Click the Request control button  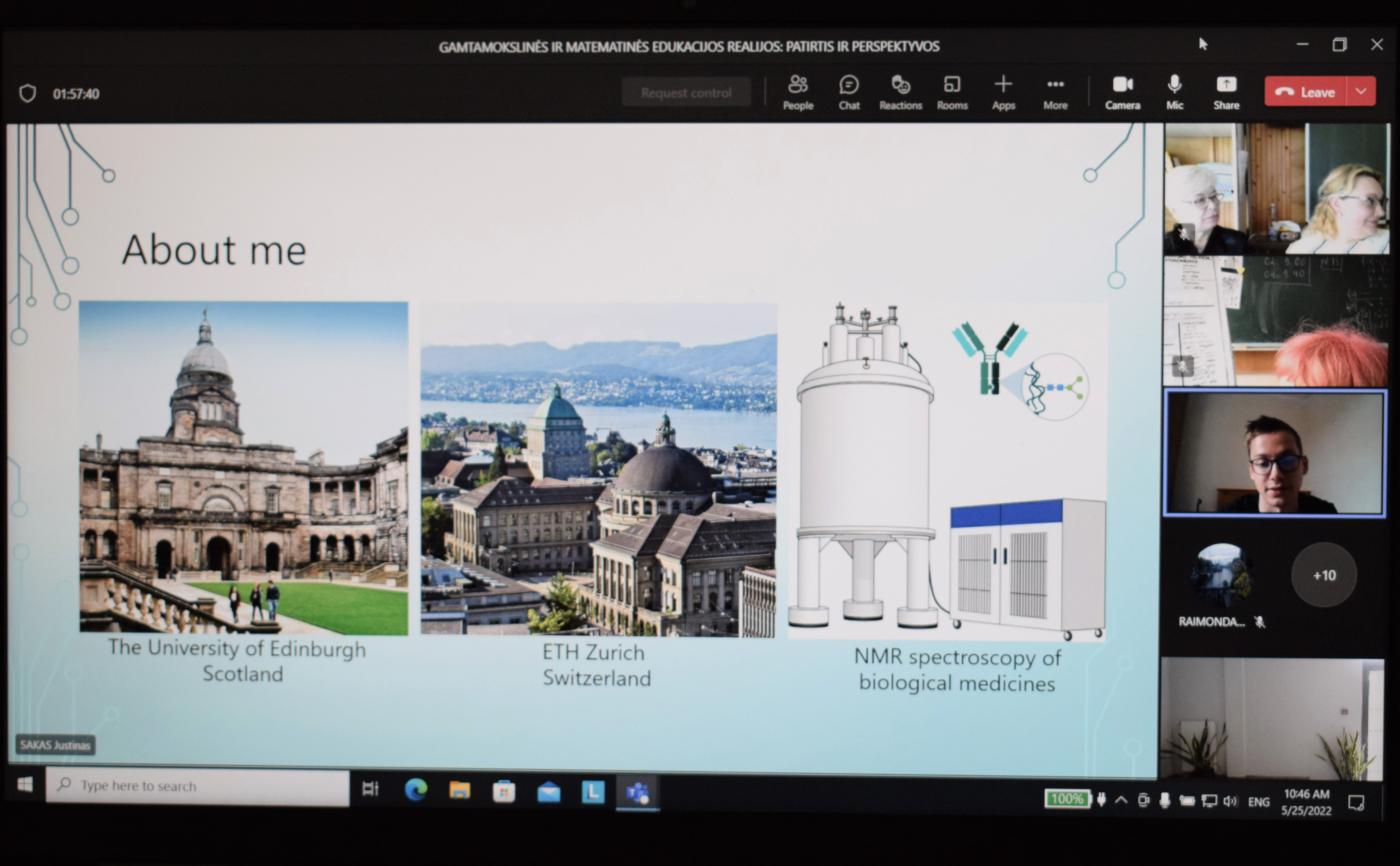click(x=686, y=93)
